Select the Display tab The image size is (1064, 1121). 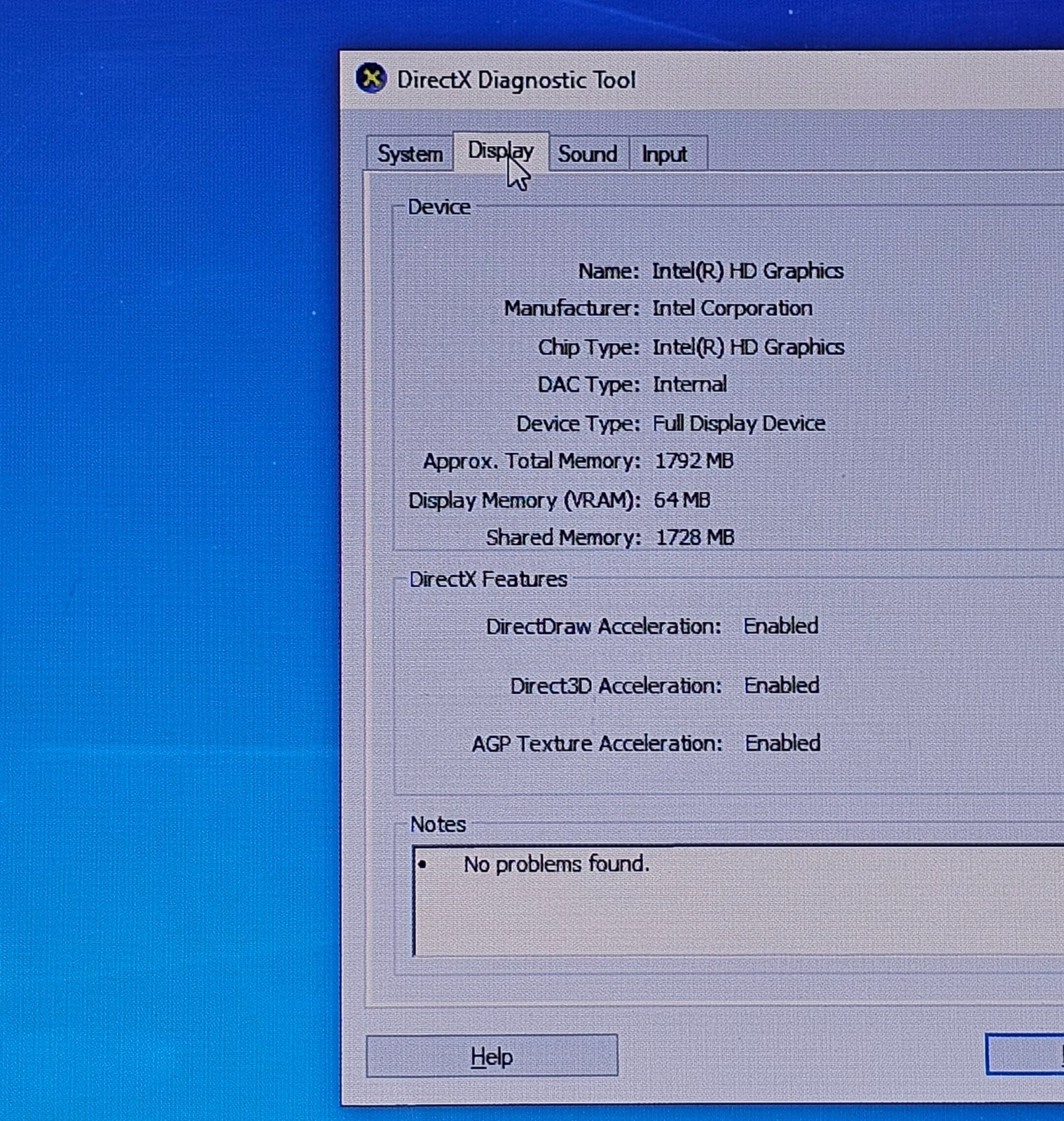click(x=501, y=151)
